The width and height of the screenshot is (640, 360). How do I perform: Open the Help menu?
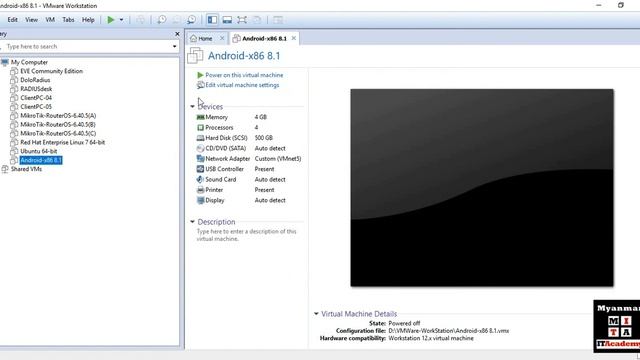tap(88, 20)
